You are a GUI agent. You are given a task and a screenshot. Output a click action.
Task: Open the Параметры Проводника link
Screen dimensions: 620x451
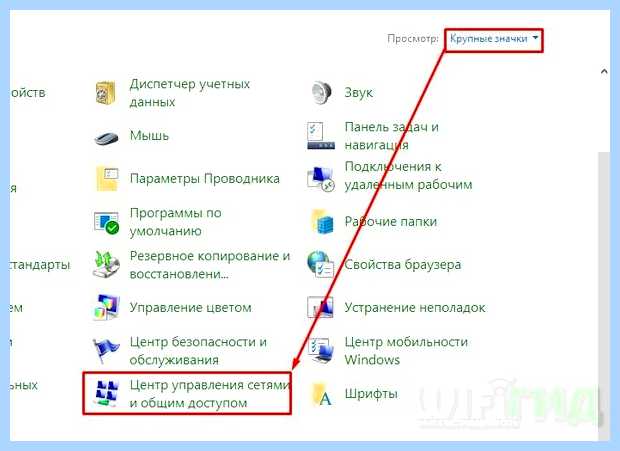tap(204, 179)
